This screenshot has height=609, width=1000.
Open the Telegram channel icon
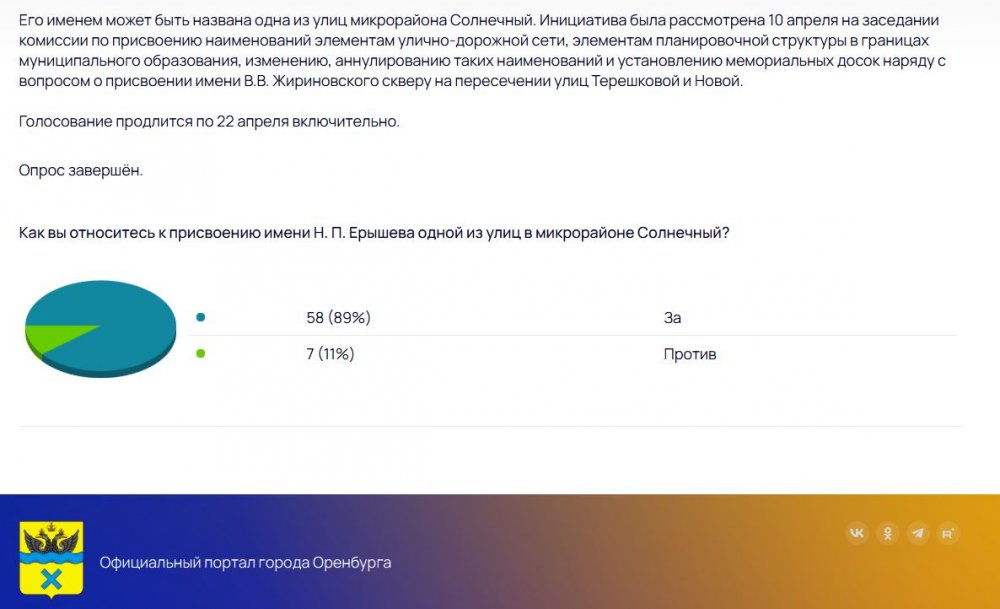pyautogui.click(x=918, y=533)
